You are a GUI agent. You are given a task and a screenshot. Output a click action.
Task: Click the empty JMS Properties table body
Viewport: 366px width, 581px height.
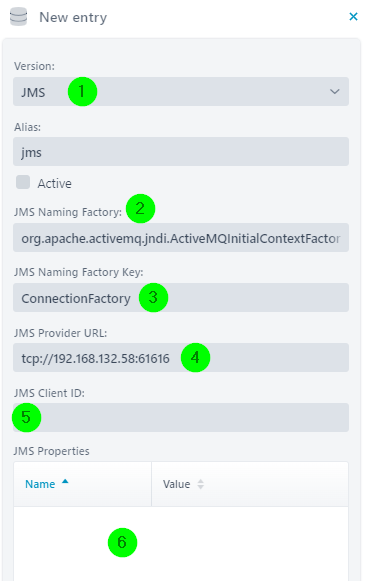pyautogui.click(x=181, y=544)
